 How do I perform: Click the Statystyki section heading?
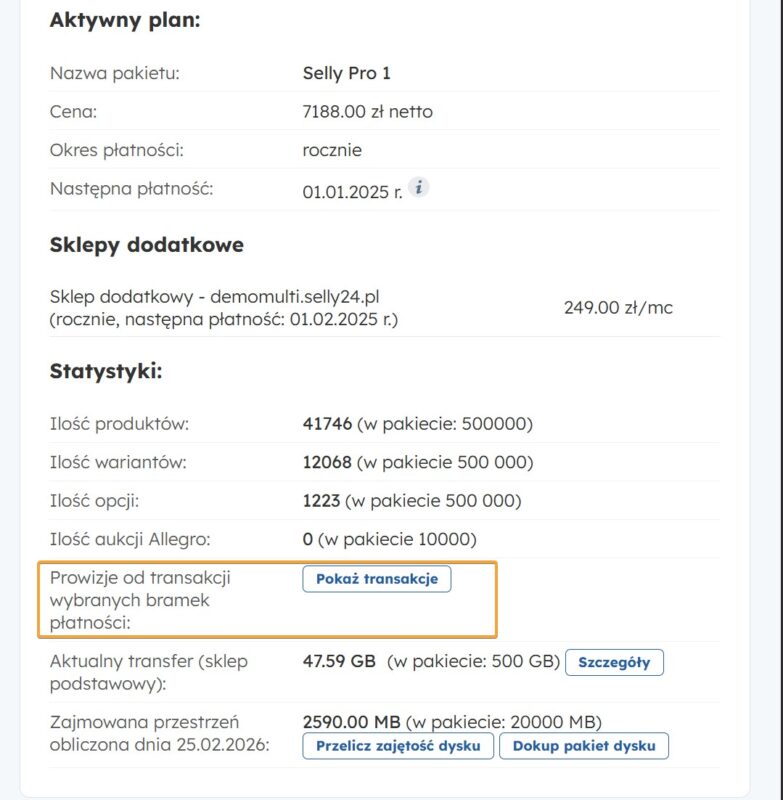pyautogui.click(x=106, y=372)
